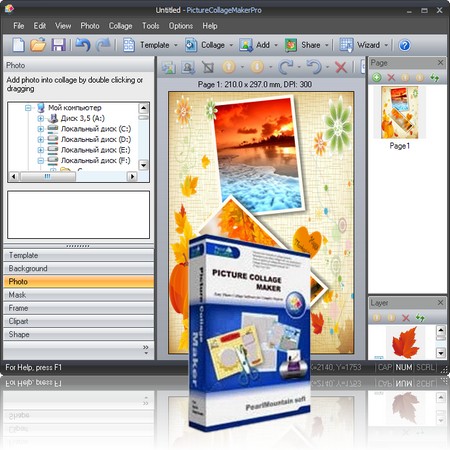Screen dimensions: 450x450
Task: Add a page with the green plus icon
Action: click(x=377, y=78)
